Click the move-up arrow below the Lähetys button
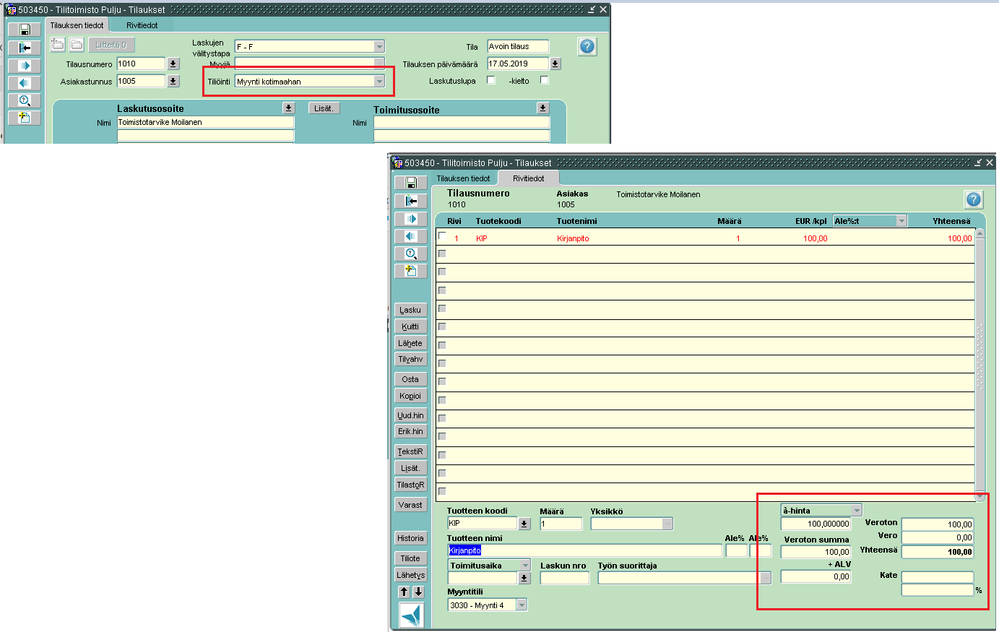This screenshot has height=632, width=999. (x=403, y=592)
